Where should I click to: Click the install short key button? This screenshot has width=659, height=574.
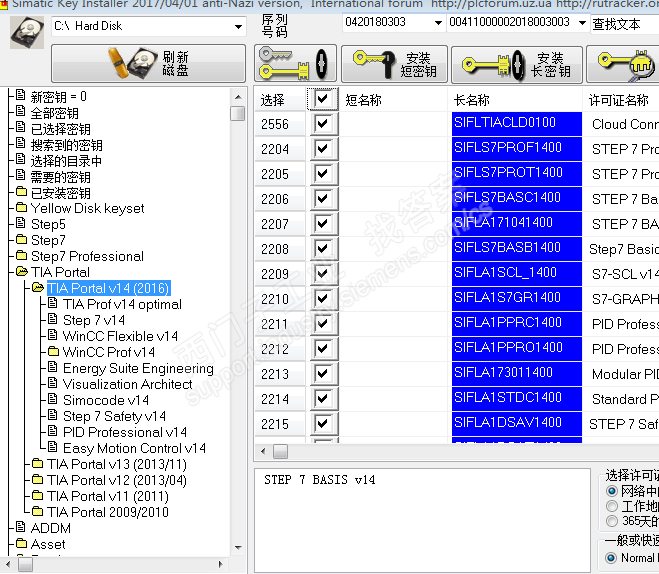(394, 64)
